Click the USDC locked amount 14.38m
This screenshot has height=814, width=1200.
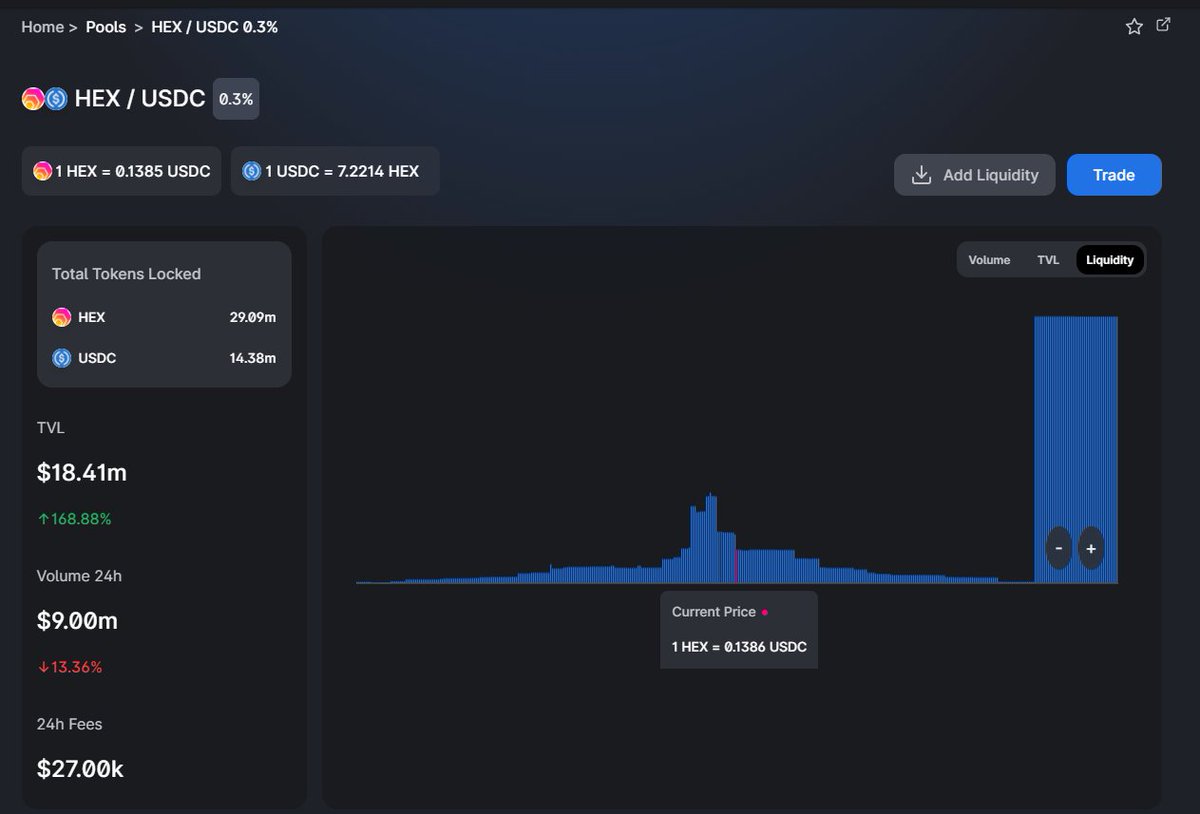[x=252, y=358]
